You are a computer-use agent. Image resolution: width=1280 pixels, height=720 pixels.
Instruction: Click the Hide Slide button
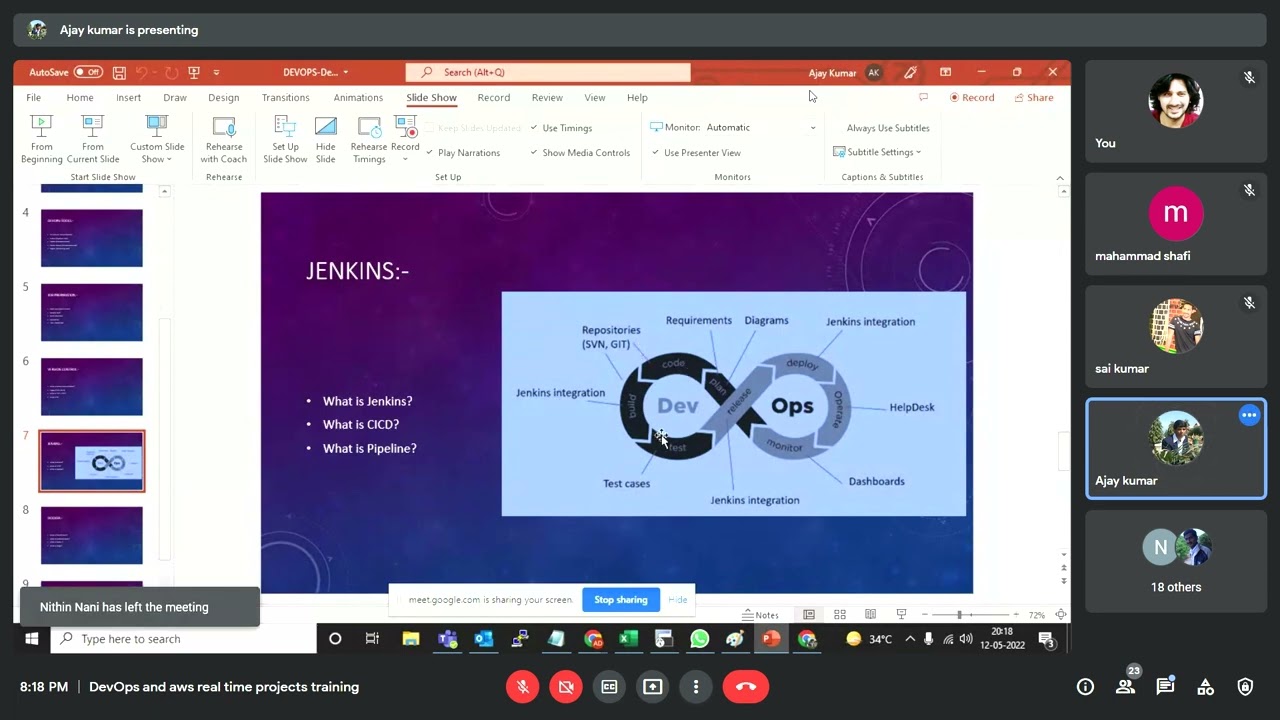click(x=326, y=139)
